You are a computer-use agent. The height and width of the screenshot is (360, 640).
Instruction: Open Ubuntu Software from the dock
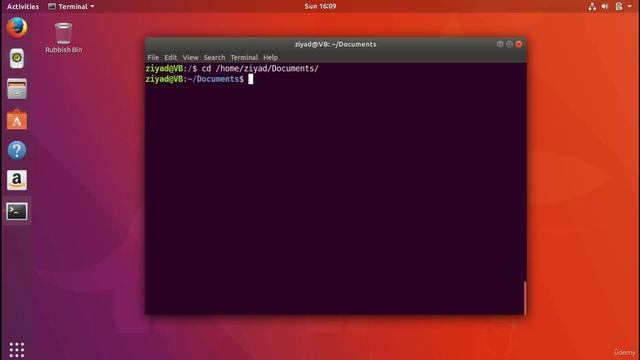(x=17, y=120)
